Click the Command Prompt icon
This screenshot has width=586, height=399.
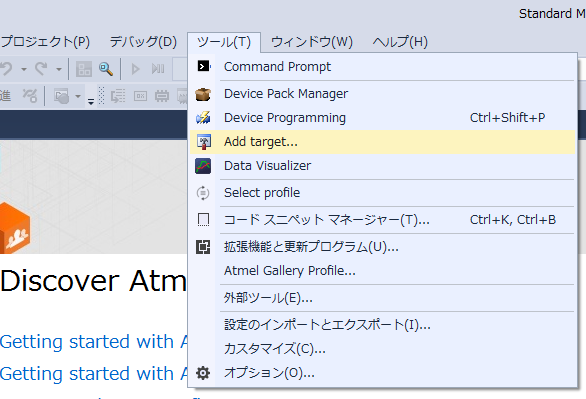pos(203,66)
